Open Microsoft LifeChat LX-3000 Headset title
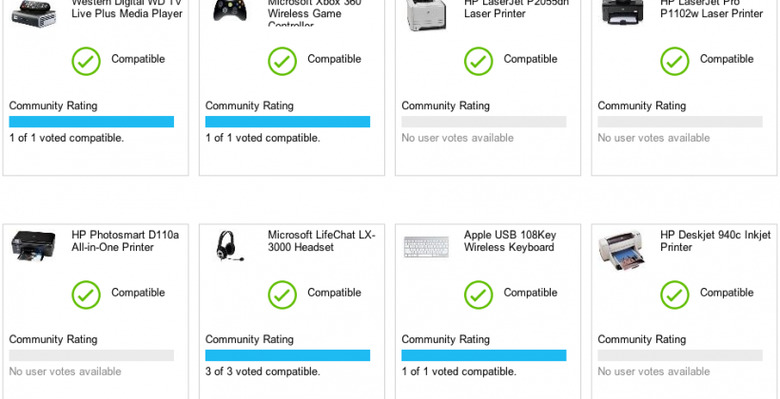Viewport: 780px width, 399px height. (x=321, y=241)
